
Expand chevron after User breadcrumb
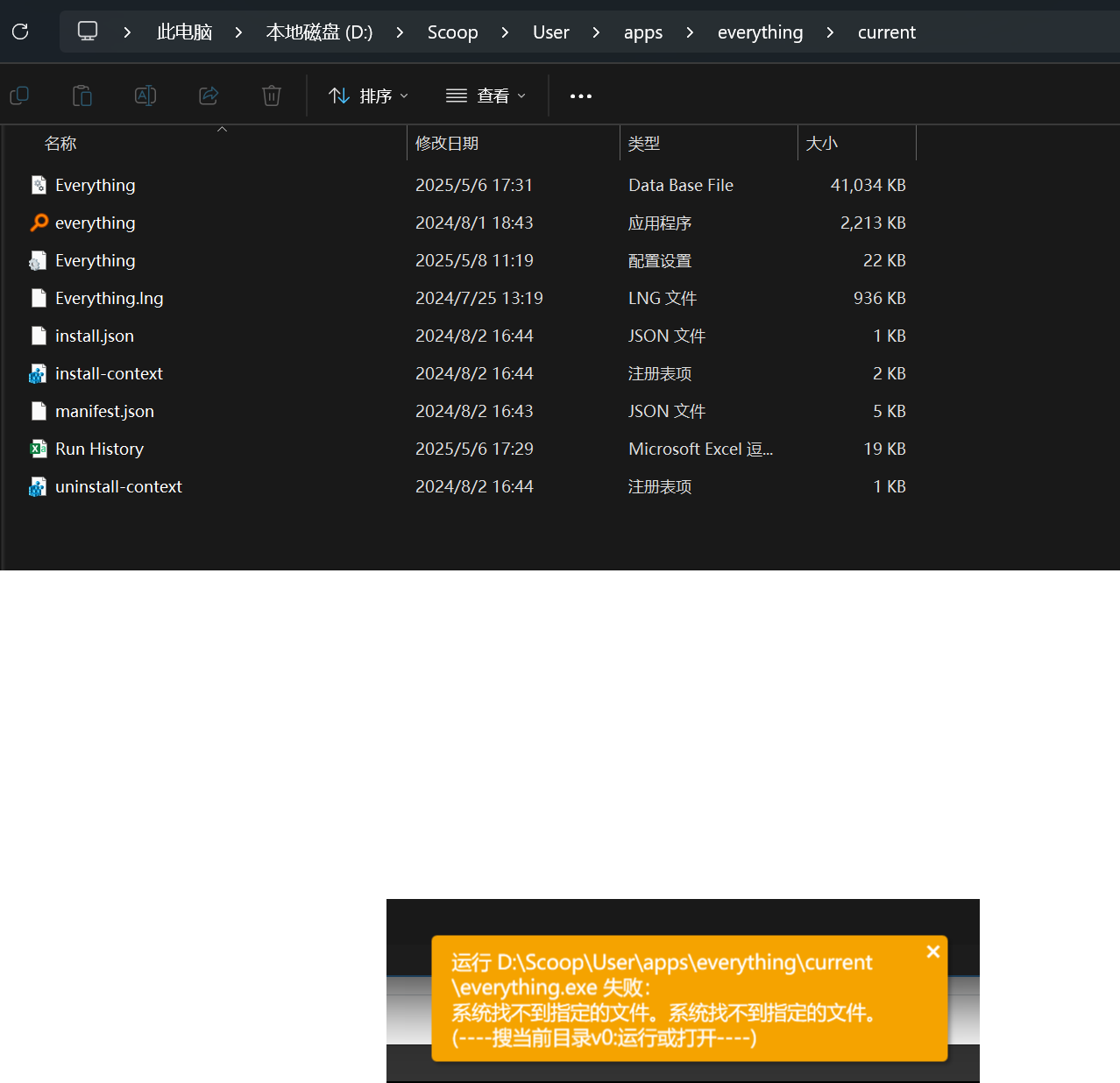[596, 32]
